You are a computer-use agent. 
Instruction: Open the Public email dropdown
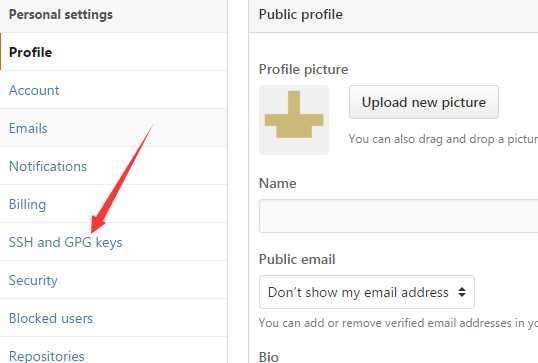[x=367, y=292]
